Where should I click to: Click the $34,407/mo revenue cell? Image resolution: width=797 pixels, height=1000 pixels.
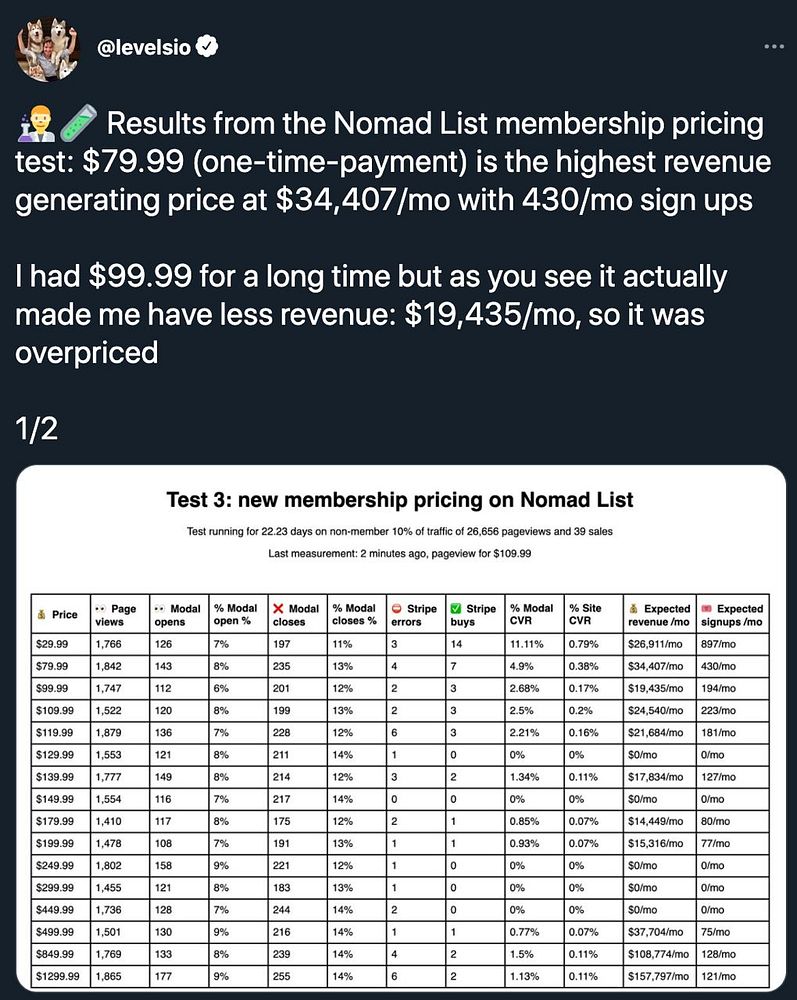pos(659,666)
